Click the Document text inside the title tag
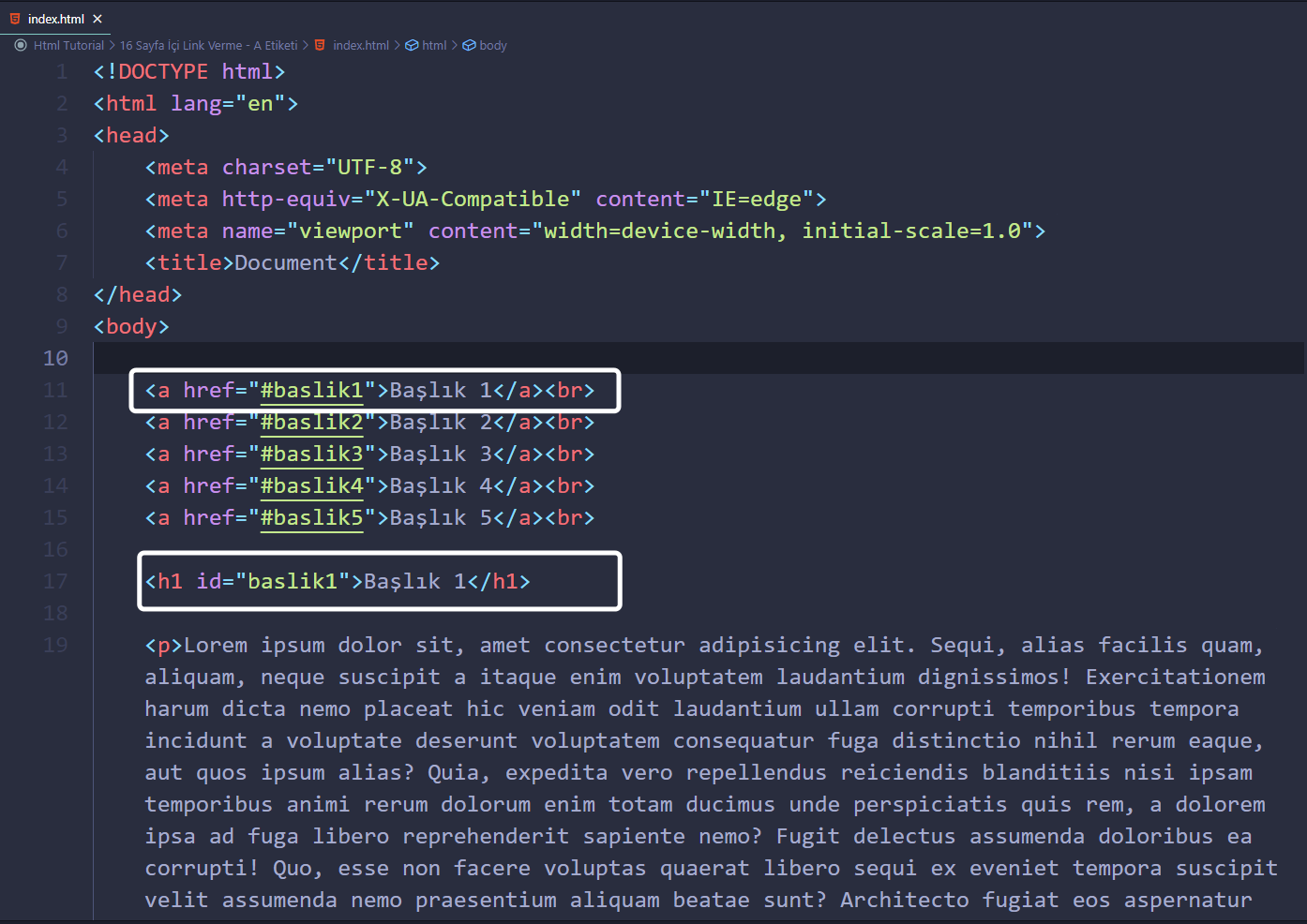The image size is (1307, 924). pos(285,263)
